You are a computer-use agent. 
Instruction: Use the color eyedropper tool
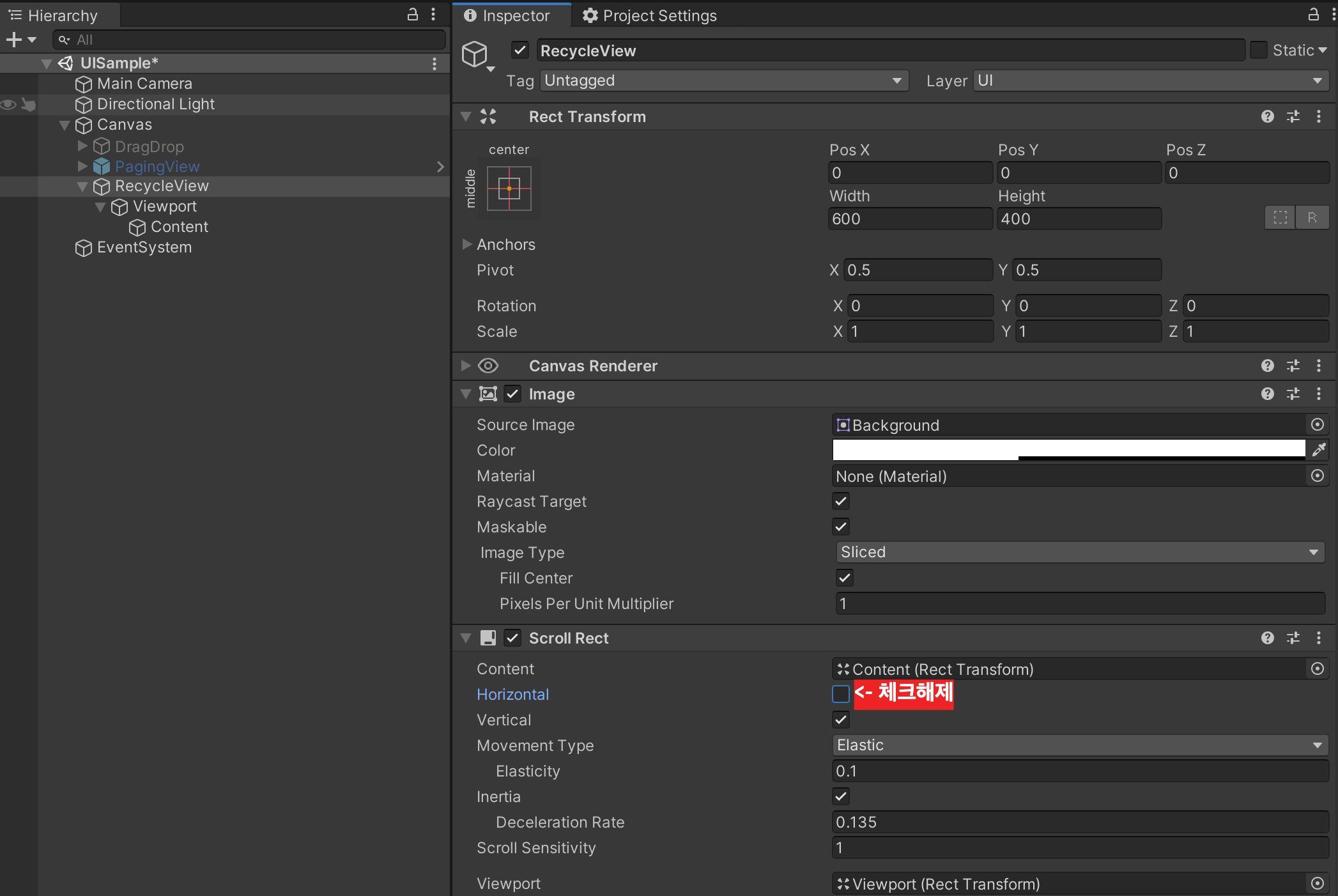pyautogui.click(x=1319, y=450)
